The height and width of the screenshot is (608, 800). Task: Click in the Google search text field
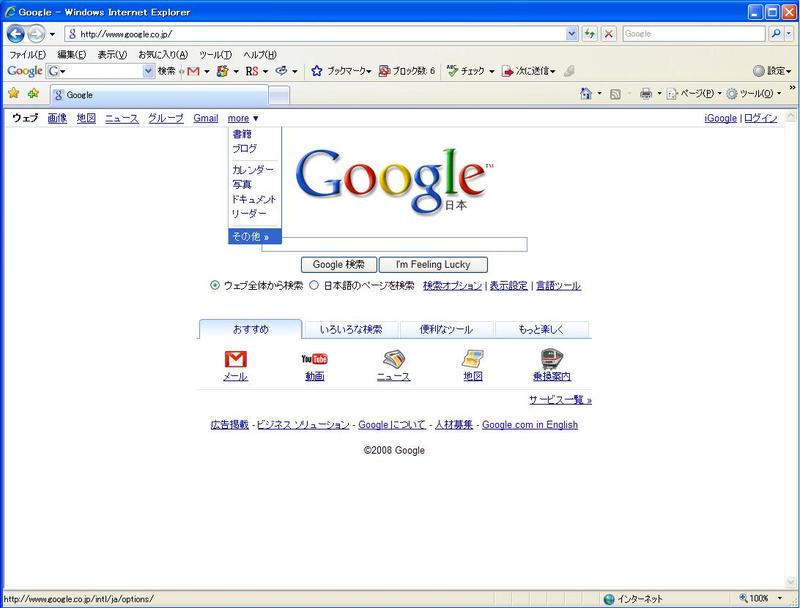(394, 244)
